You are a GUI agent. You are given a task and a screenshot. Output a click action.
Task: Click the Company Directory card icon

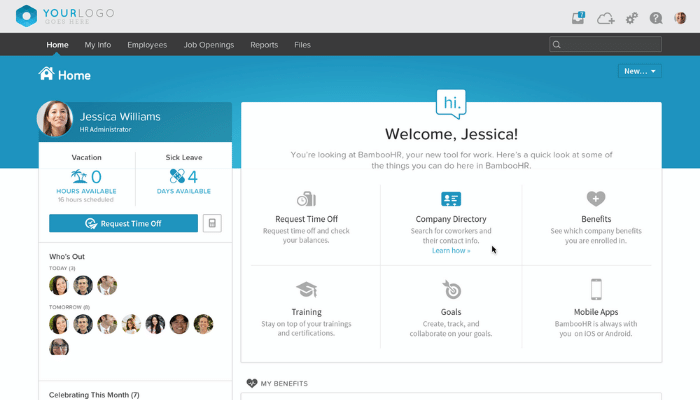451,199
